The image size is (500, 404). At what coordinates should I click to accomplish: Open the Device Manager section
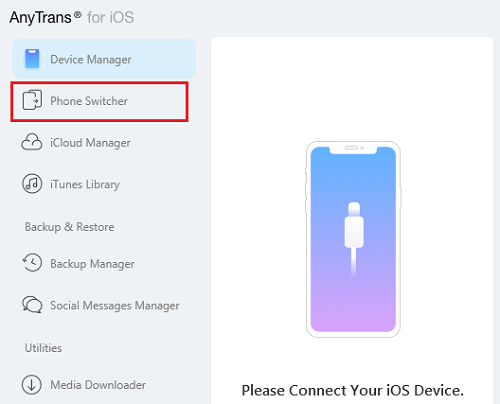point(104,59)
